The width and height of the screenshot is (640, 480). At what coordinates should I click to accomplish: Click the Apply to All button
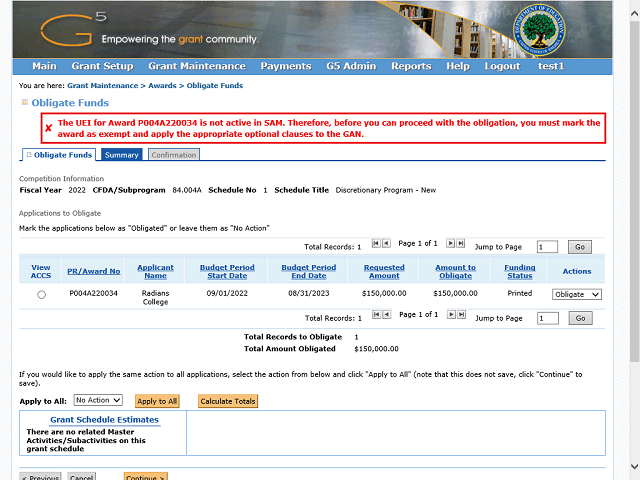[157, 401]
